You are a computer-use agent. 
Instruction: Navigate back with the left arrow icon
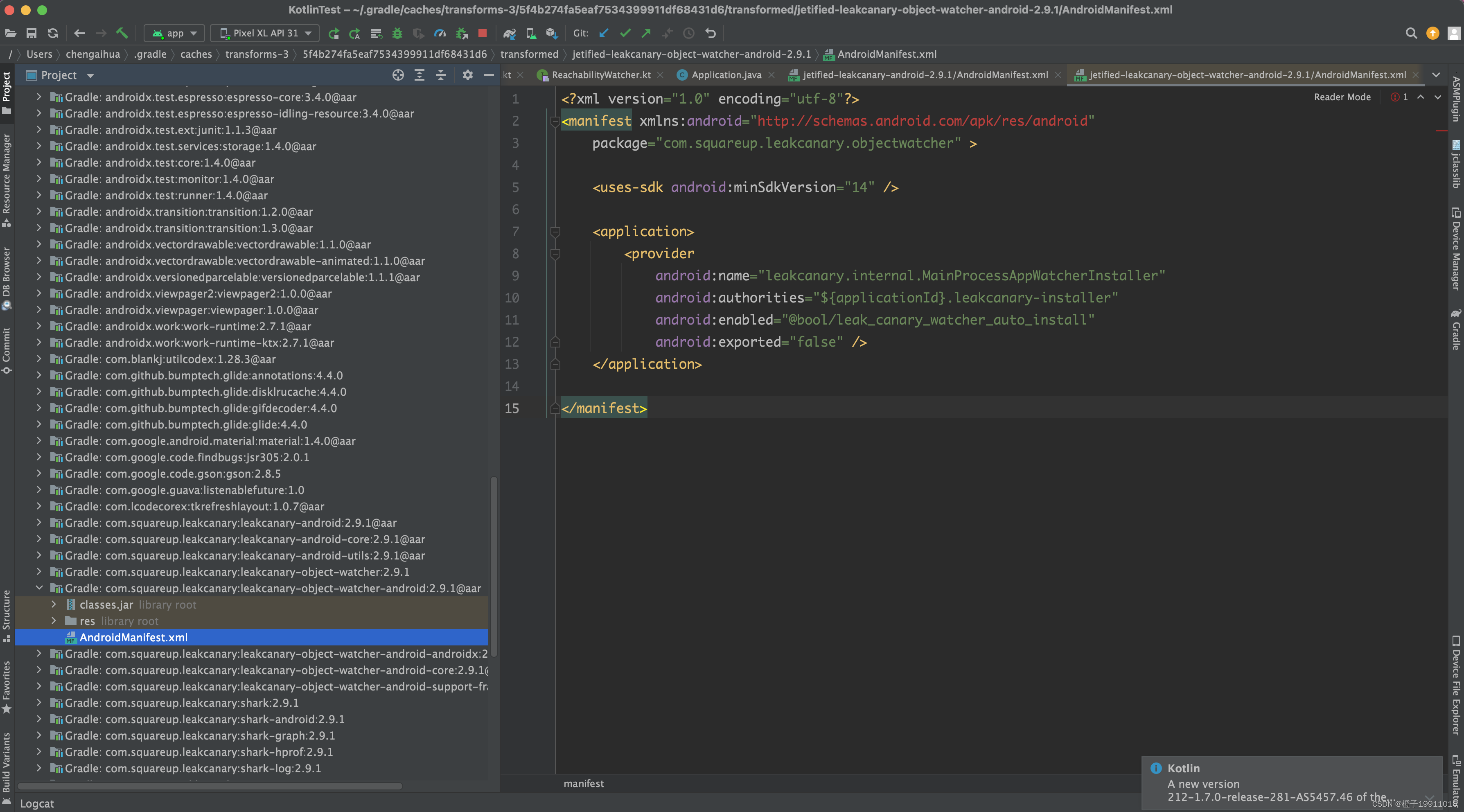tap(79, 34)
